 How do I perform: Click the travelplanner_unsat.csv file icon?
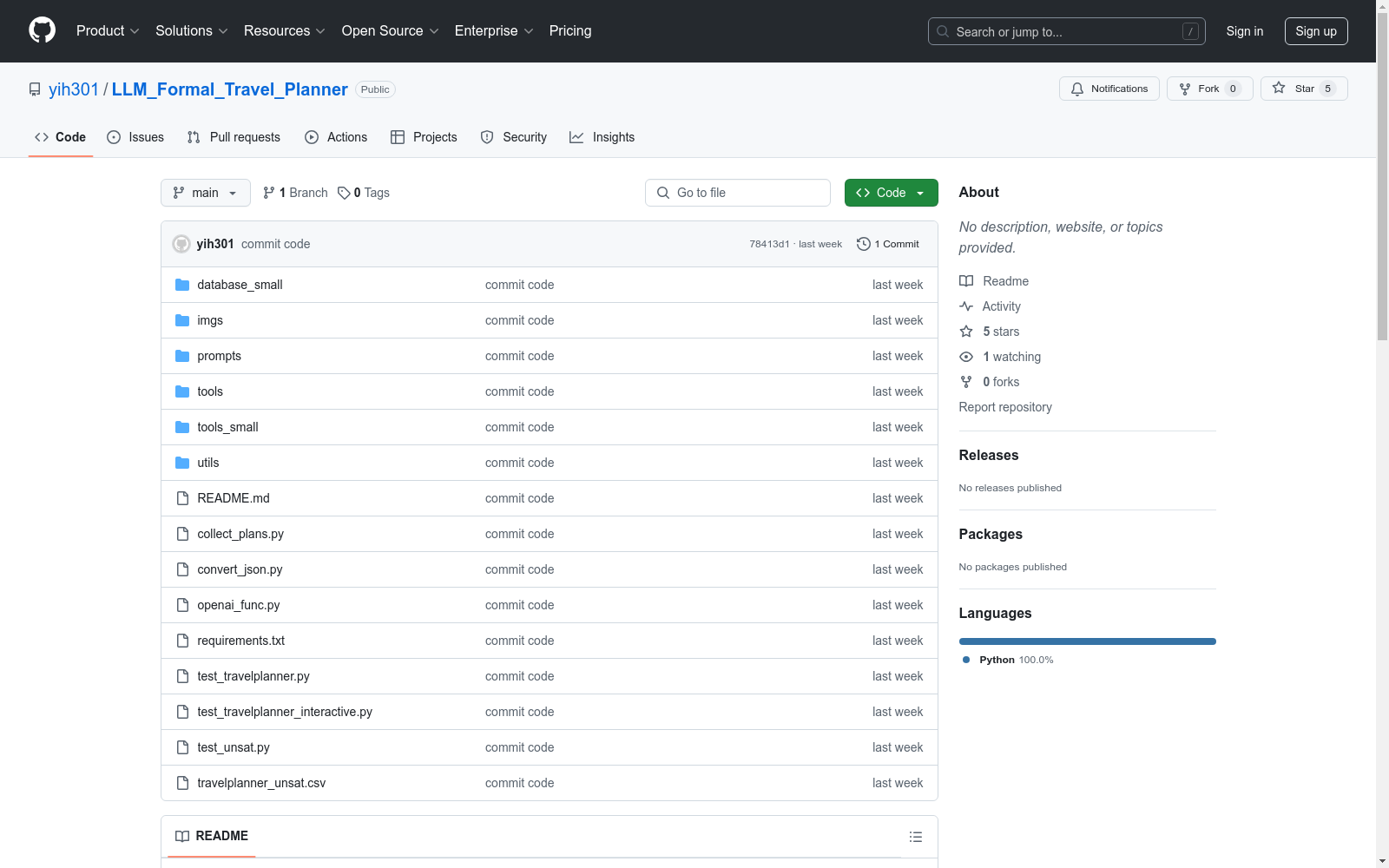182,783
